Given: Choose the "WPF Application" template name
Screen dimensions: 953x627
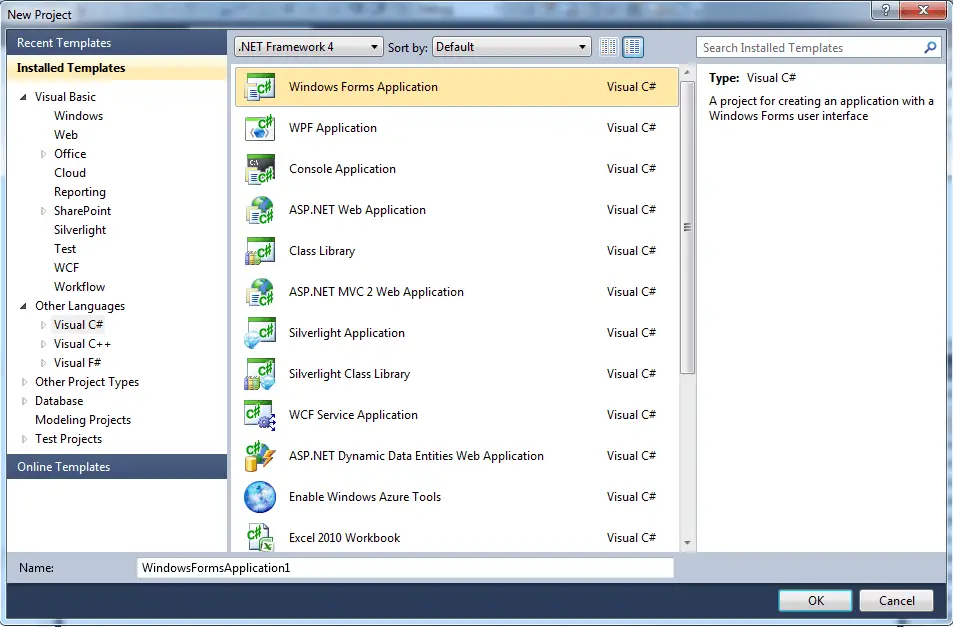Looking at the screenshot, I should tap(333, 128).
